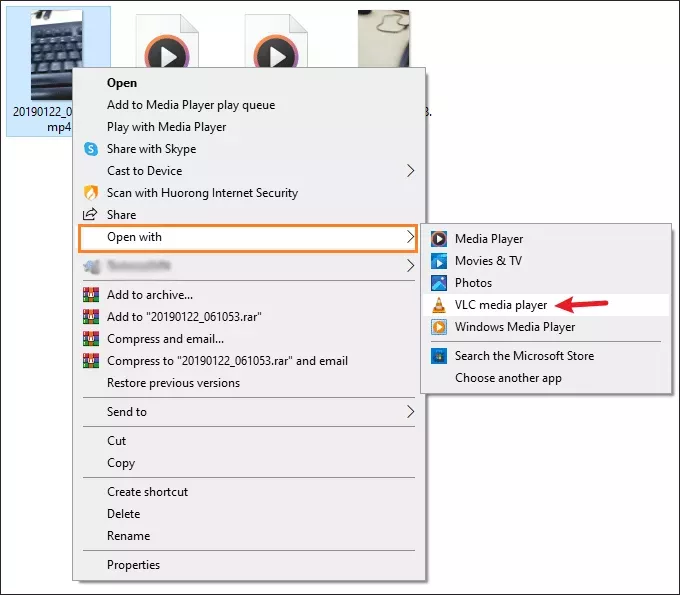The width and height of the screenshot is (680, 595).
Task: Click the Movies & TV app icon
Action: [439, 261]
